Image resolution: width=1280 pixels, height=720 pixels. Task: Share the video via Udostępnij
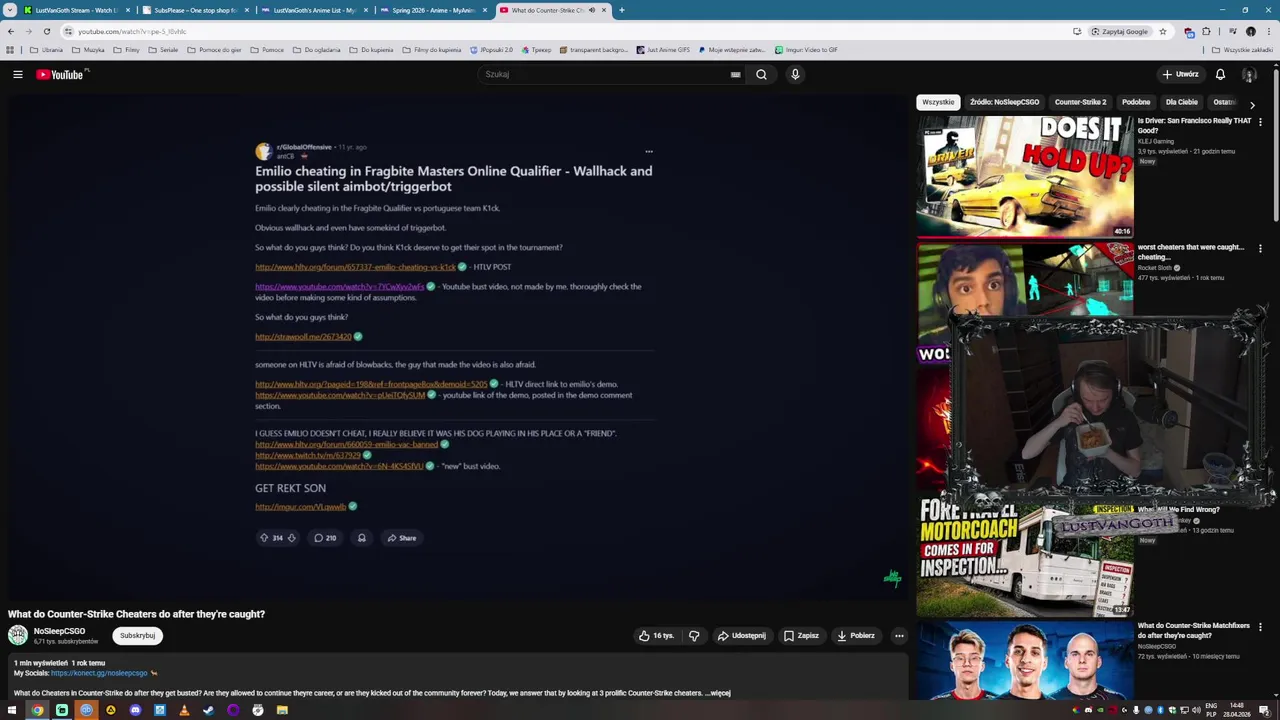(741, 635)
